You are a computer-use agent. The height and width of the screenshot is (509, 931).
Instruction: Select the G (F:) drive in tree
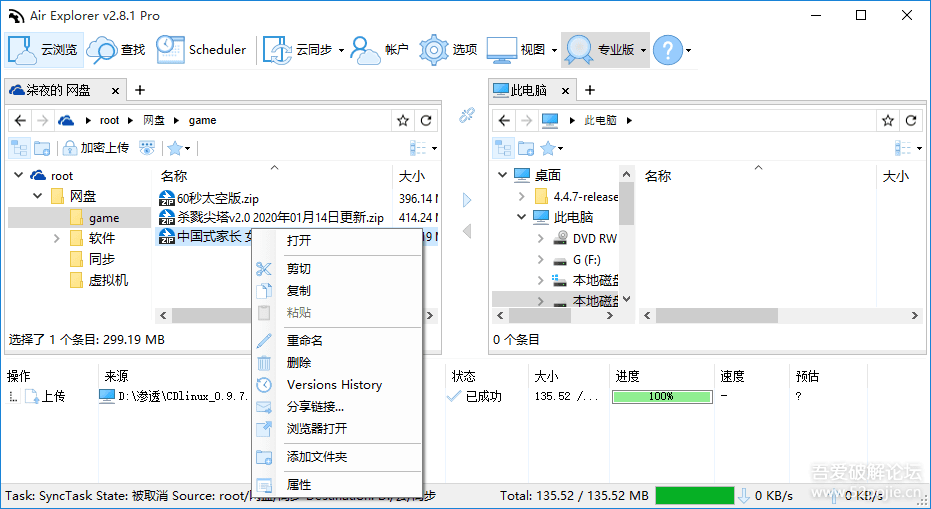587,260
